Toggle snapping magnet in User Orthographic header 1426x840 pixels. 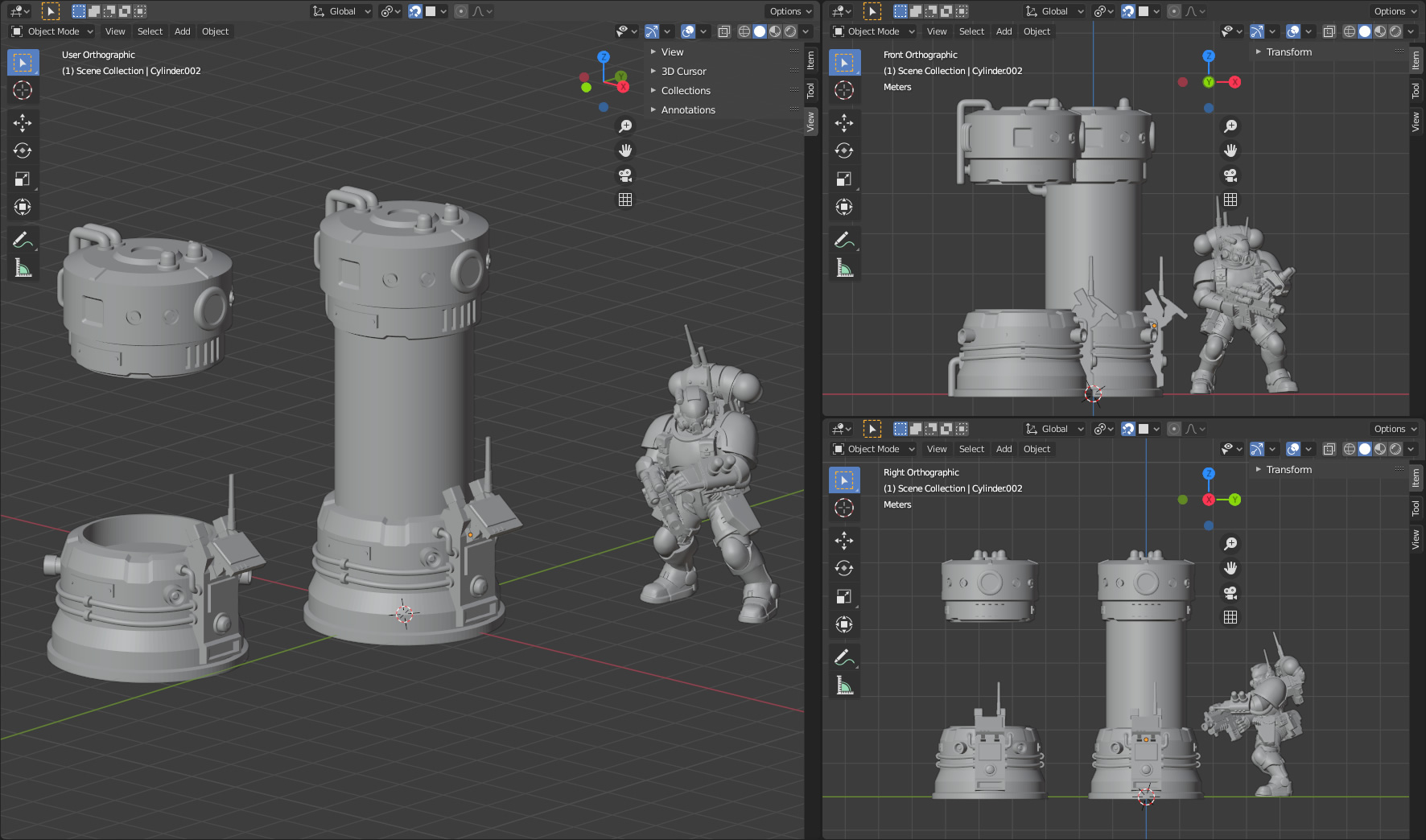415,11
